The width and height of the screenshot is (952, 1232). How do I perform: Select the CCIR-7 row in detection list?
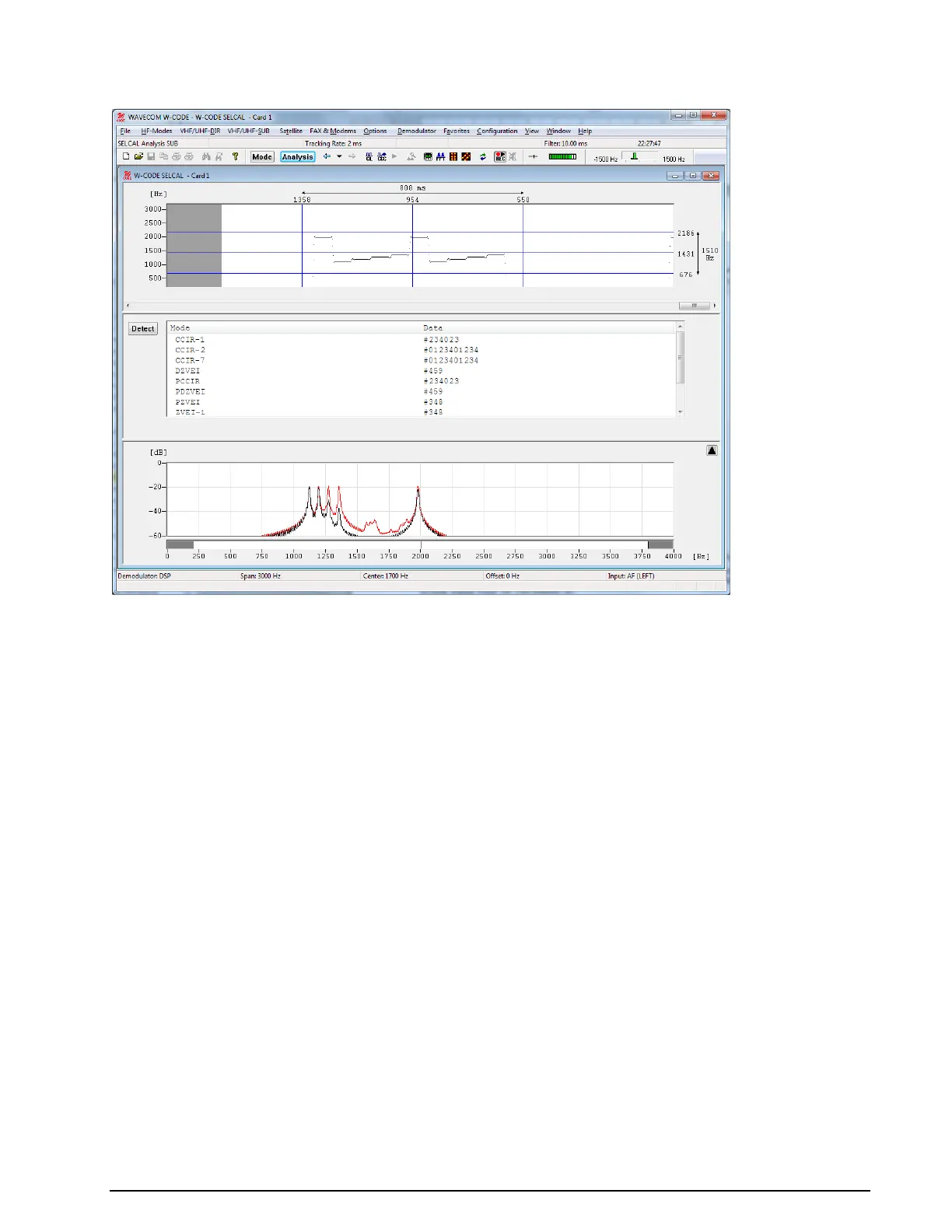421,360
